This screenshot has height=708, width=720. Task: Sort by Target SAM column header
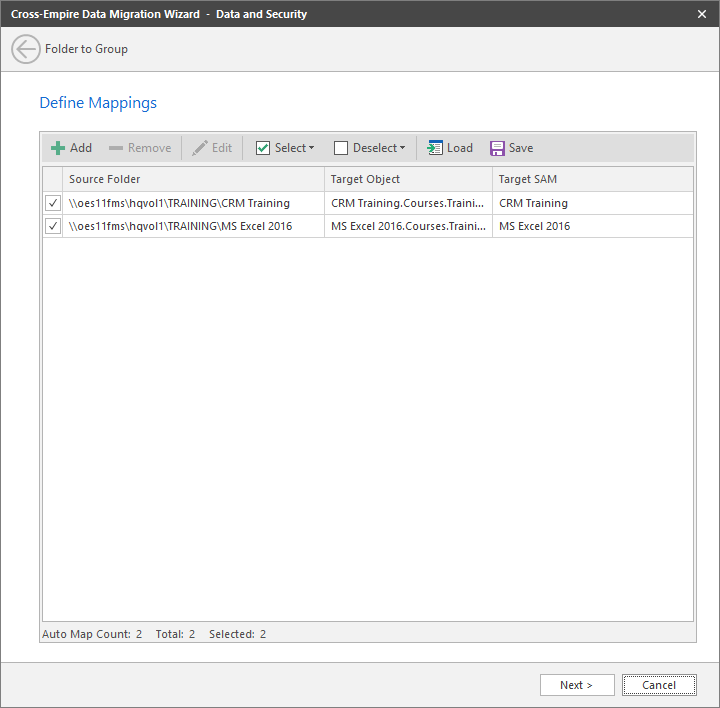[x=593, y=179]
